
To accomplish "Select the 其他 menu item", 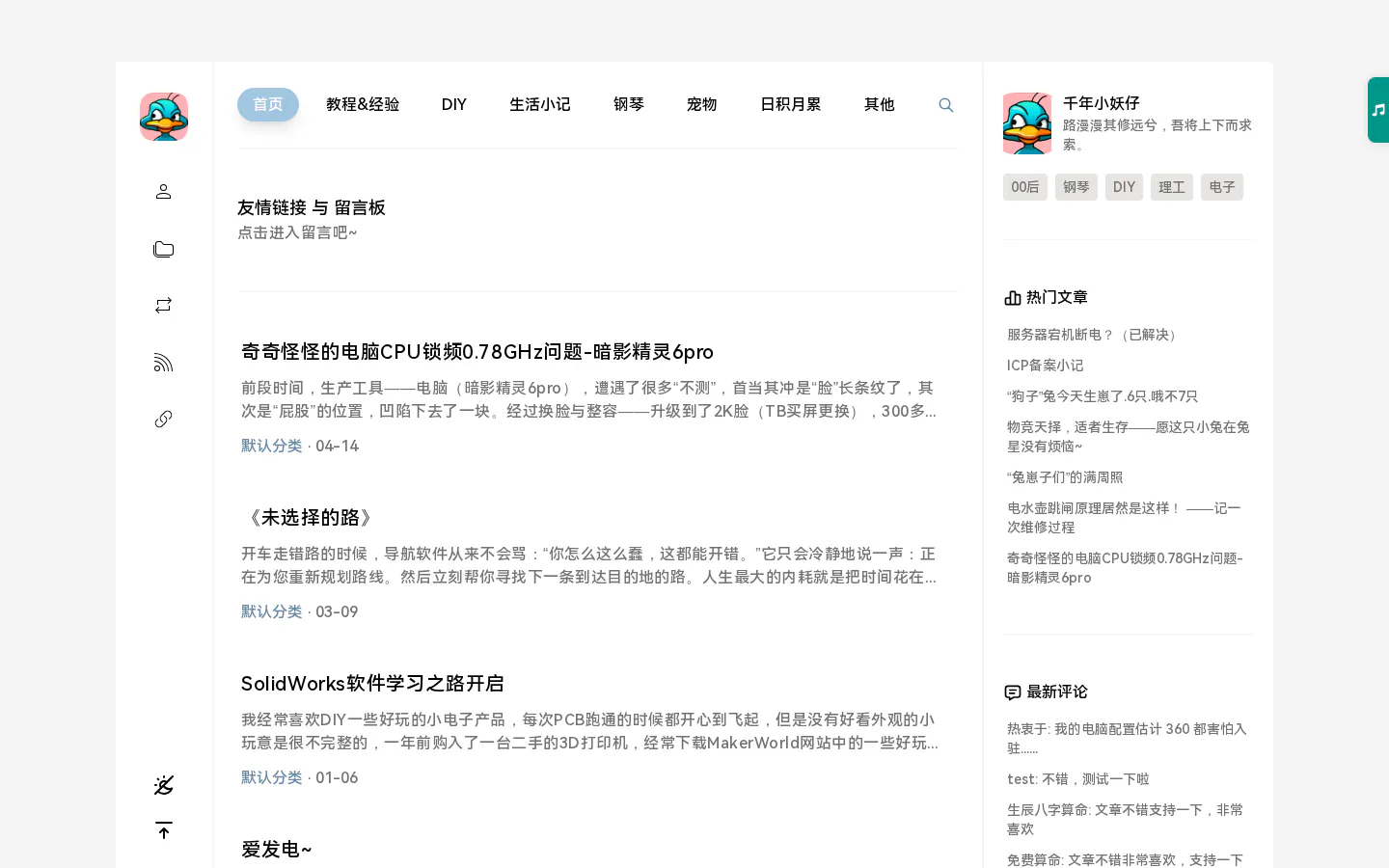I will 880,104.
